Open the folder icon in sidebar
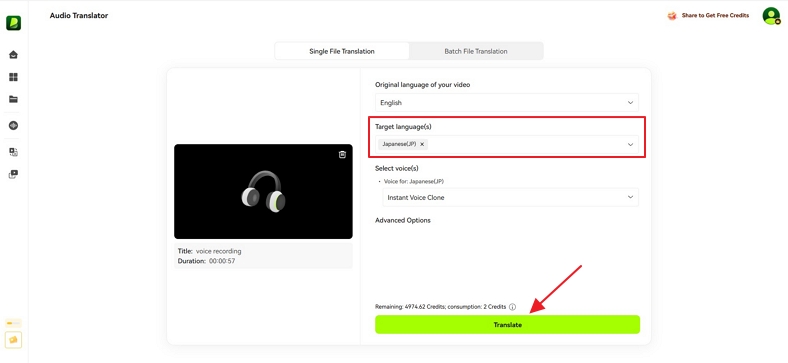788x363 pixels. point(14,99)
